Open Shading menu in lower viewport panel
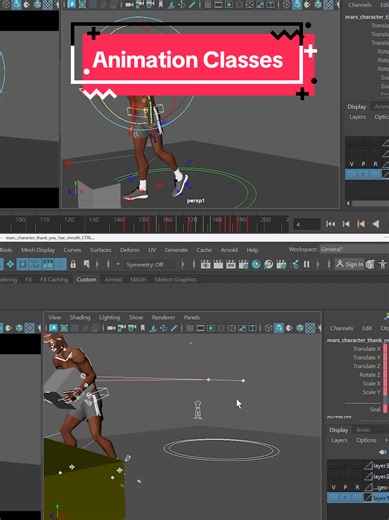The width and height of the screenshot is (389, 520). pos(80,317)
